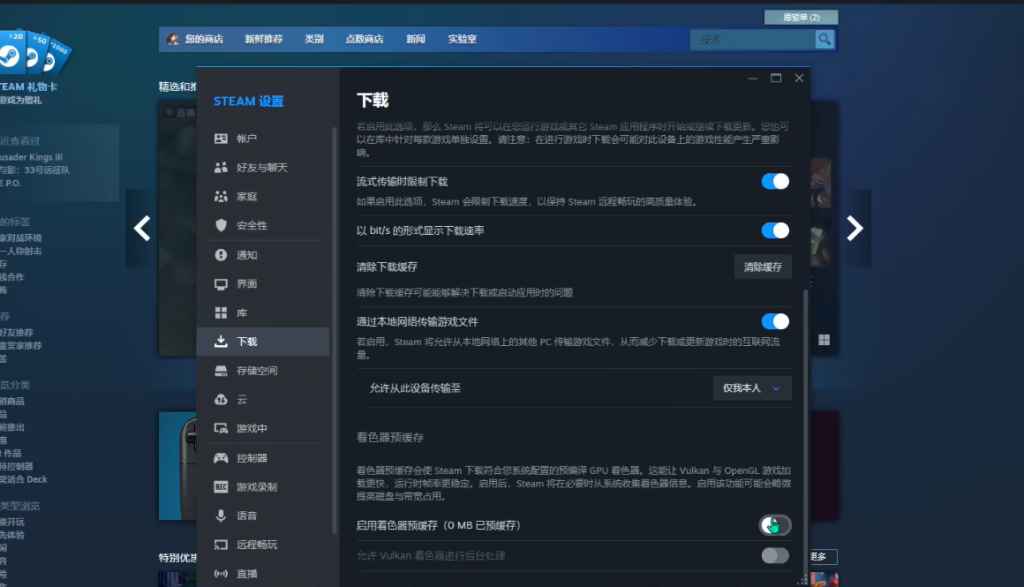Select 好友与聊天 friends icon in settings

221,168
